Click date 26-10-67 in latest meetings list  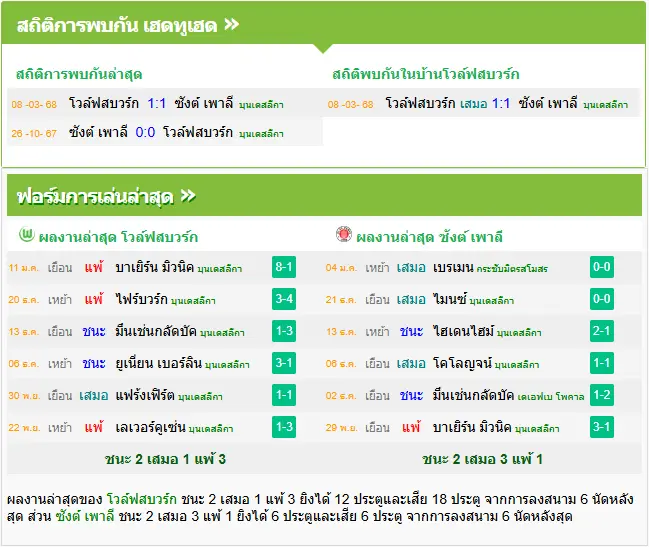coord(34,134)
